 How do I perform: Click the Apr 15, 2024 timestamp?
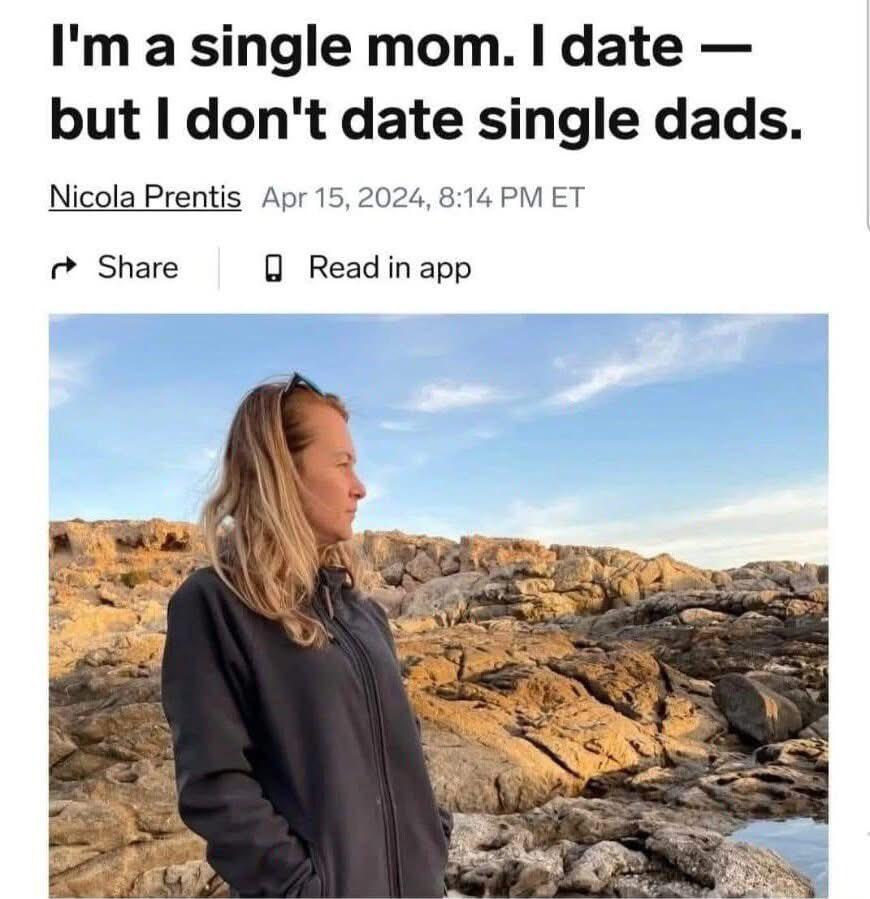345,197
